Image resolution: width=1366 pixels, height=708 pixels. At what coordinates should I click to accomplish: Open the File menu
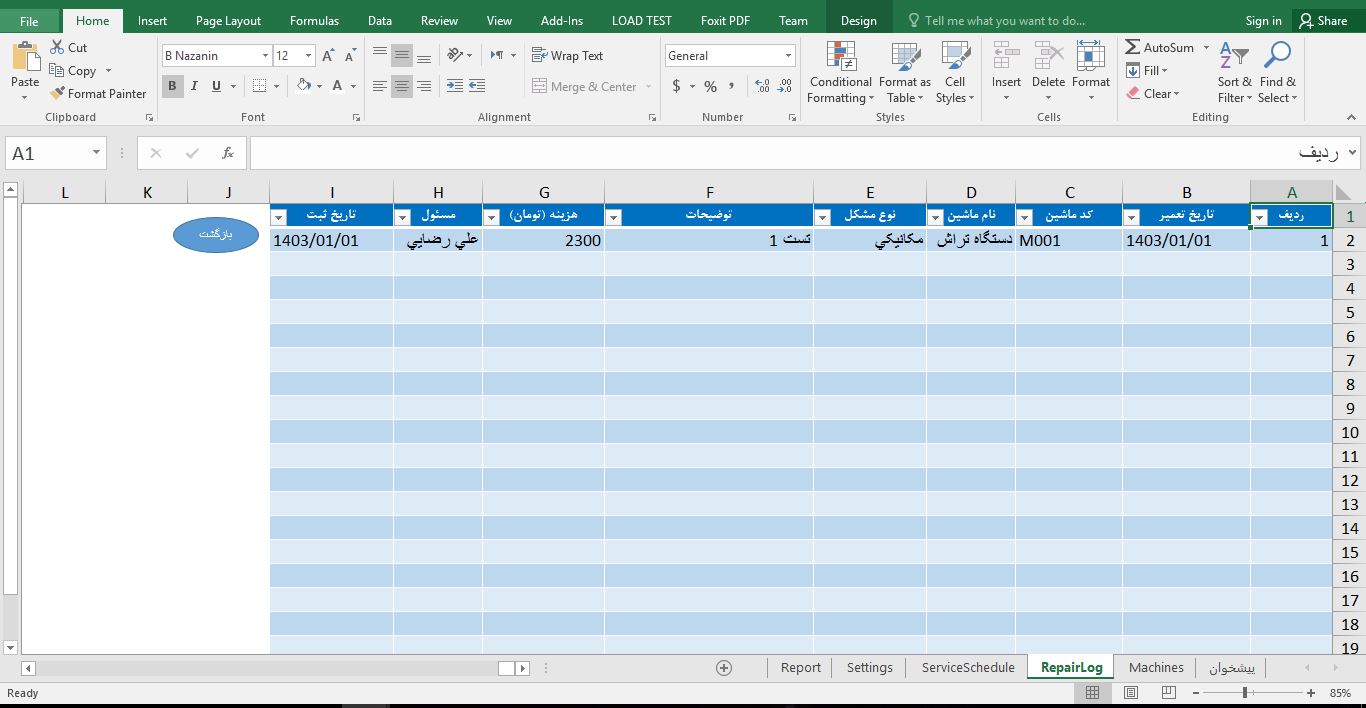point(29,20)
